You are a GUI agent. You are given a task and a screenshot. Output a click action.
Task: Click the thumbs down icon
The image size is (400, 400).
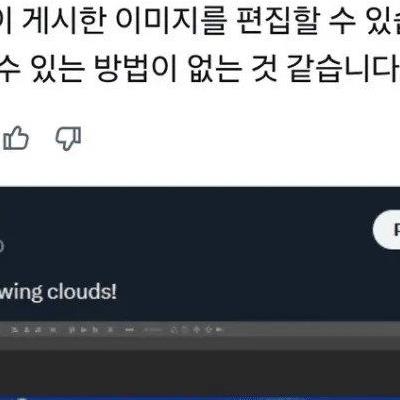tap(68, 138)
